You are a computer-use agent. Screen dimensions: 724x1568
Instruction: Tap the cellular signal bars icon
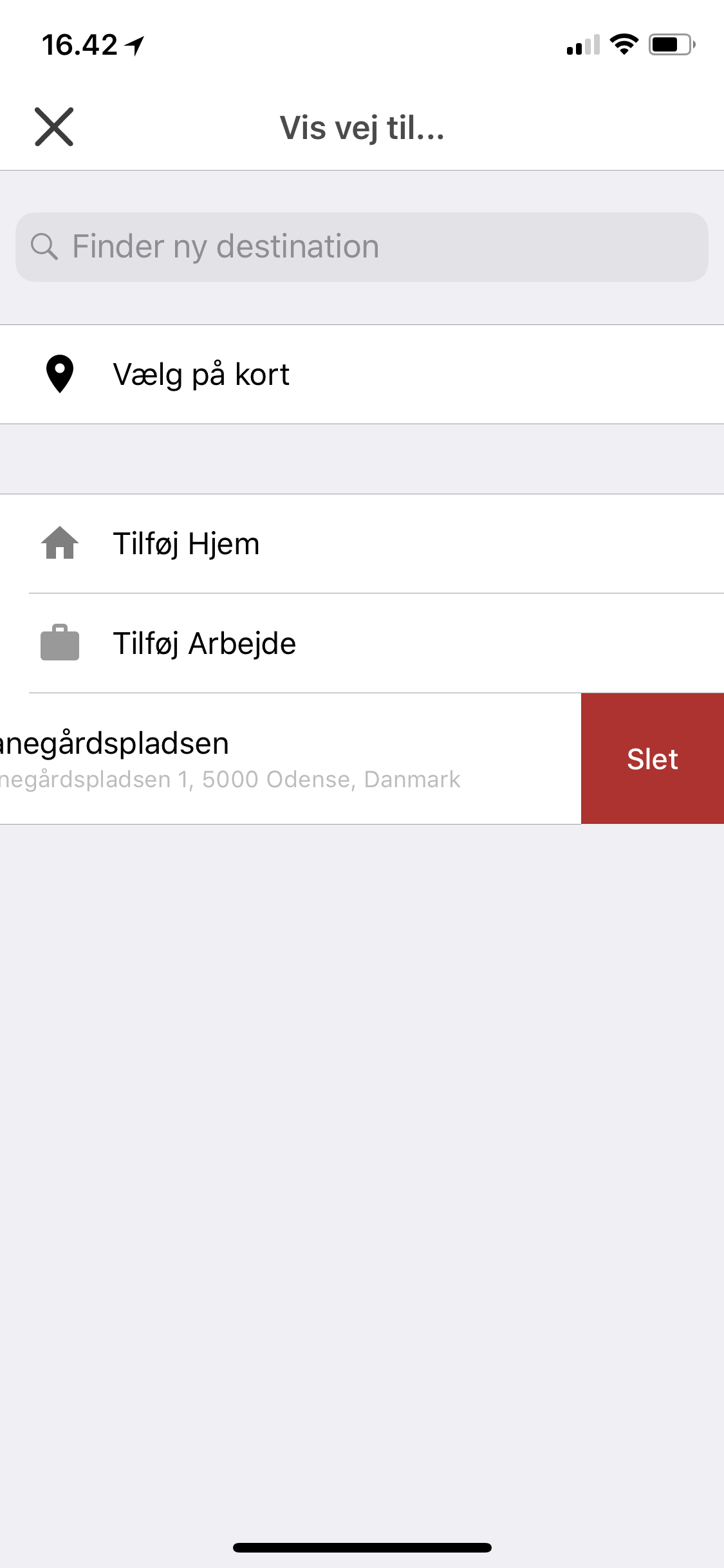point(583,45)
